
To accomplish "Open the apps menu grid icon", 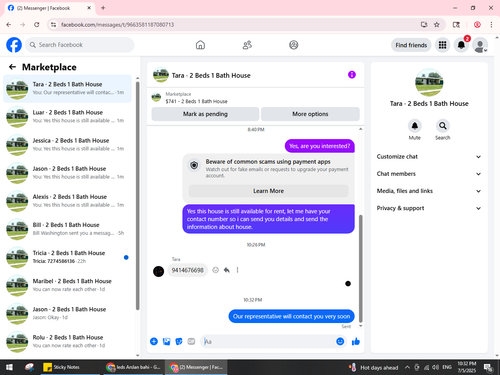I will tap(442, 45).
